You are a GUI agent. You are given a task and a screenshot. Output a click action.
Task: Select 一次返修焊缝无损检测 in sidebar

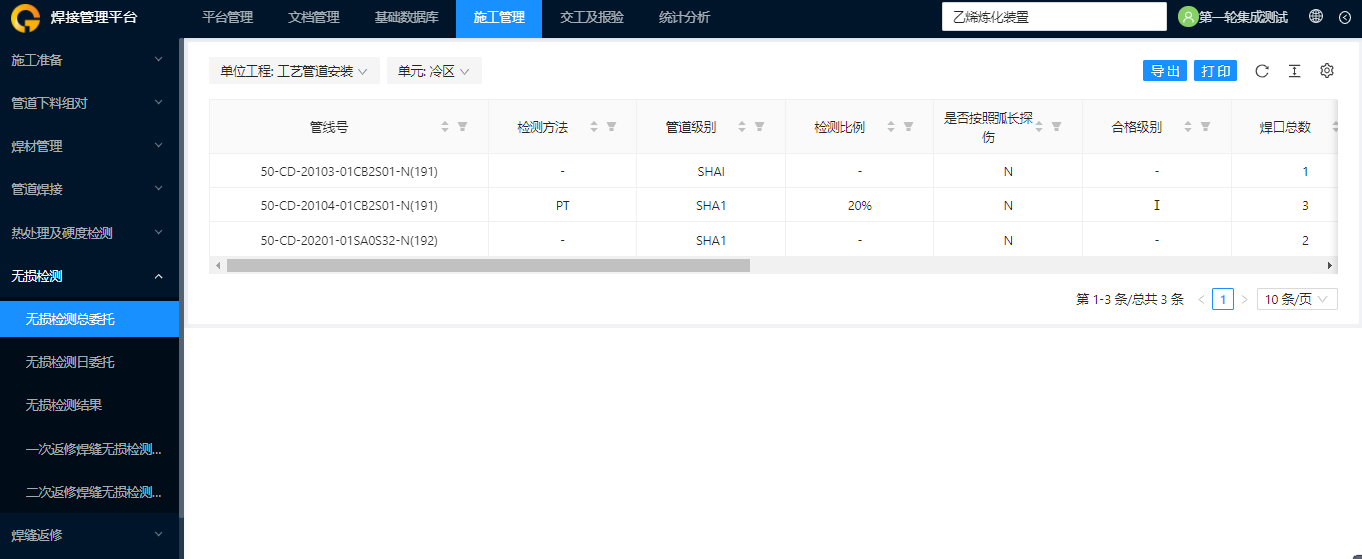pyautogui.click(x=90, y=449)
